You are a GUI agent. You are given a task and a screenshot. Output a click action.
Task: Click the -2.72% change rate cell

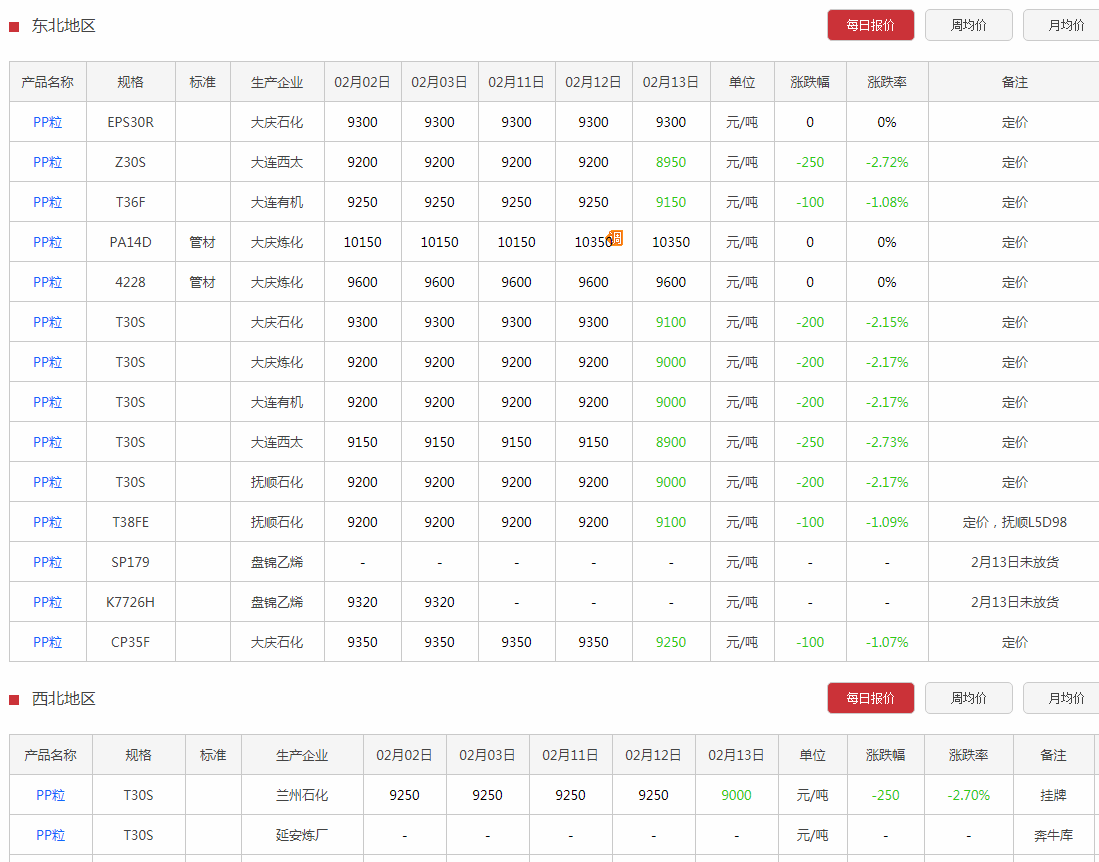point(887,162)
